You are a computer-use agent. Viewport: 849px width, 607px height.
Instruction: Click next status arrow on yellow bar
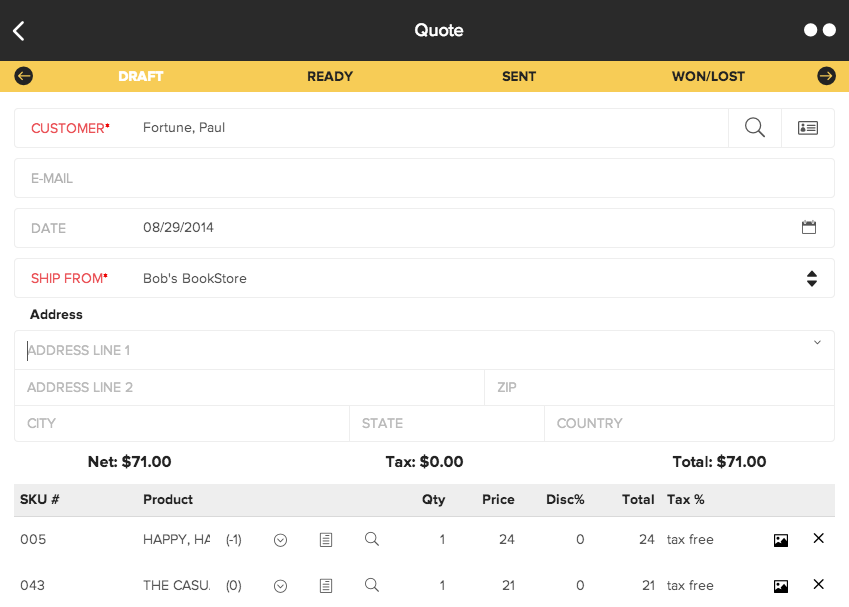826,76
